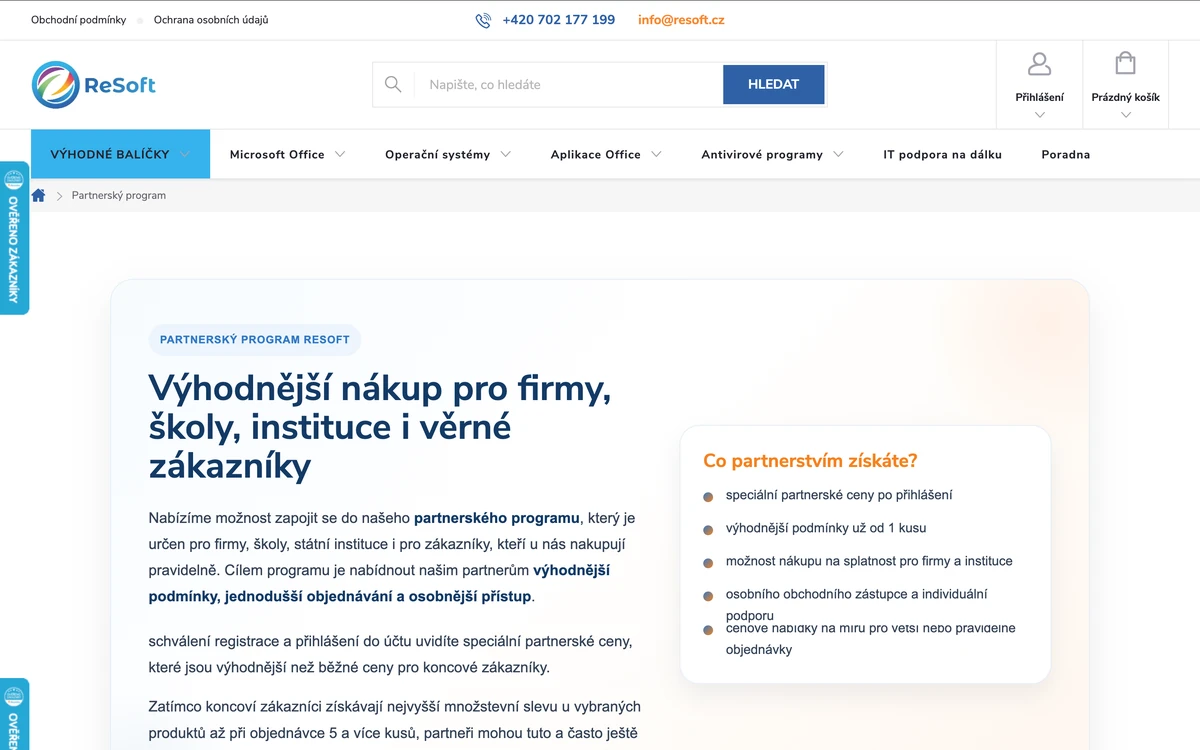Click the PARTNERSKÝ PROGRAM RESOFT badge
This screenshot has width=1200, height=750.
pos(255,340)
